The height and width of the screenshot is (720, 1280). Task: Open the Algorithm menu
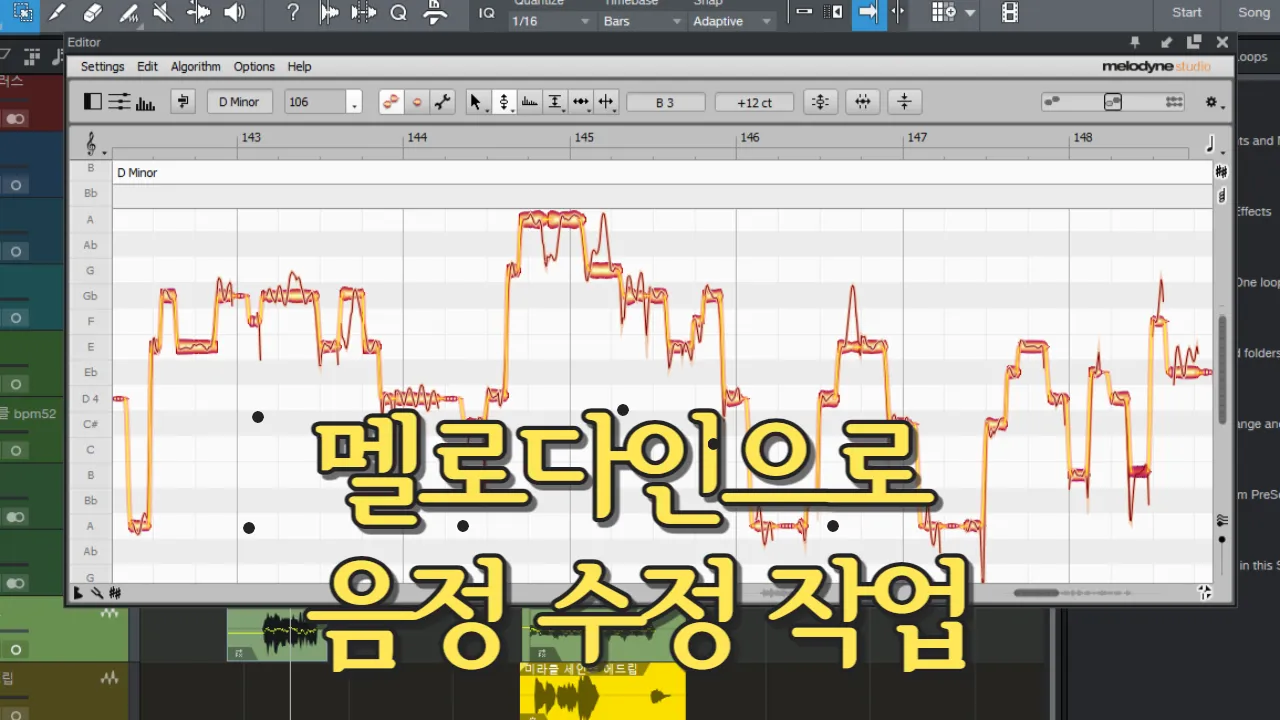pos(195,67)
